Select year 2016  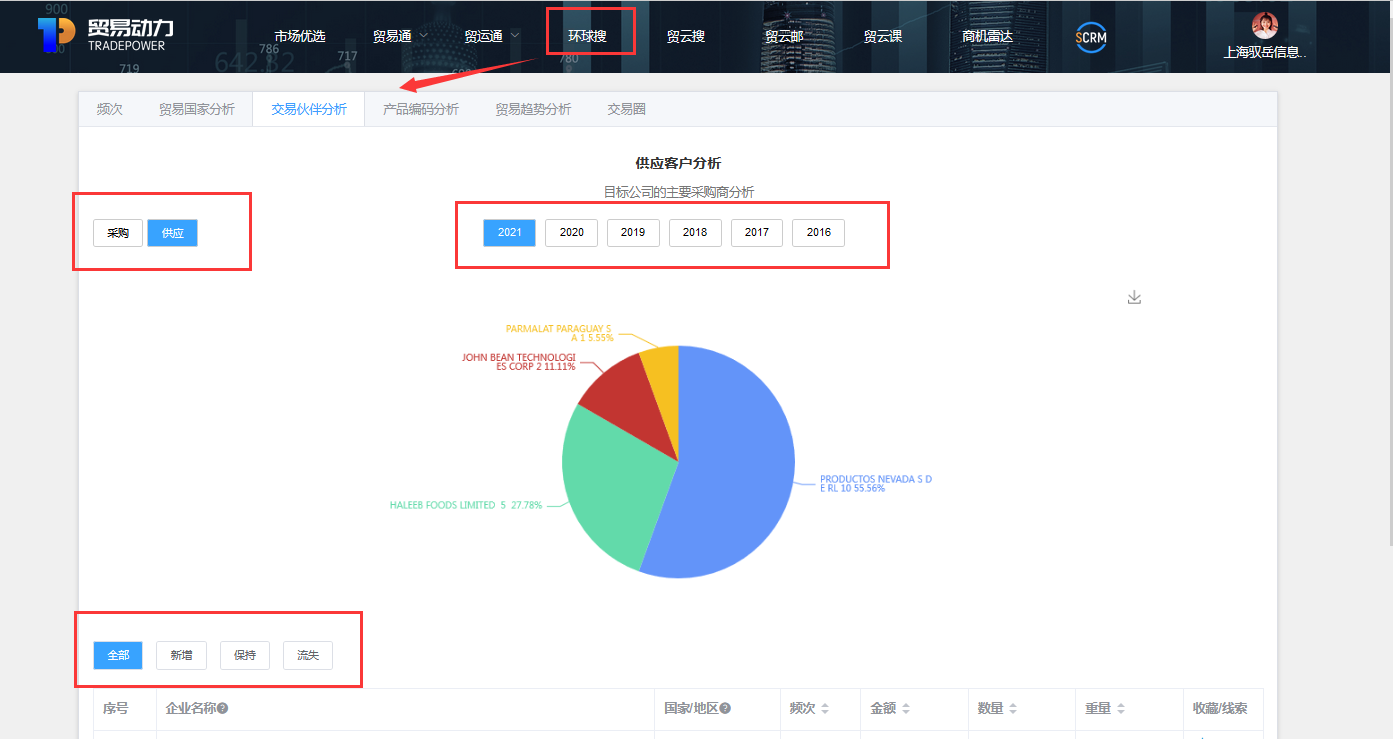[x=818, y=233]
